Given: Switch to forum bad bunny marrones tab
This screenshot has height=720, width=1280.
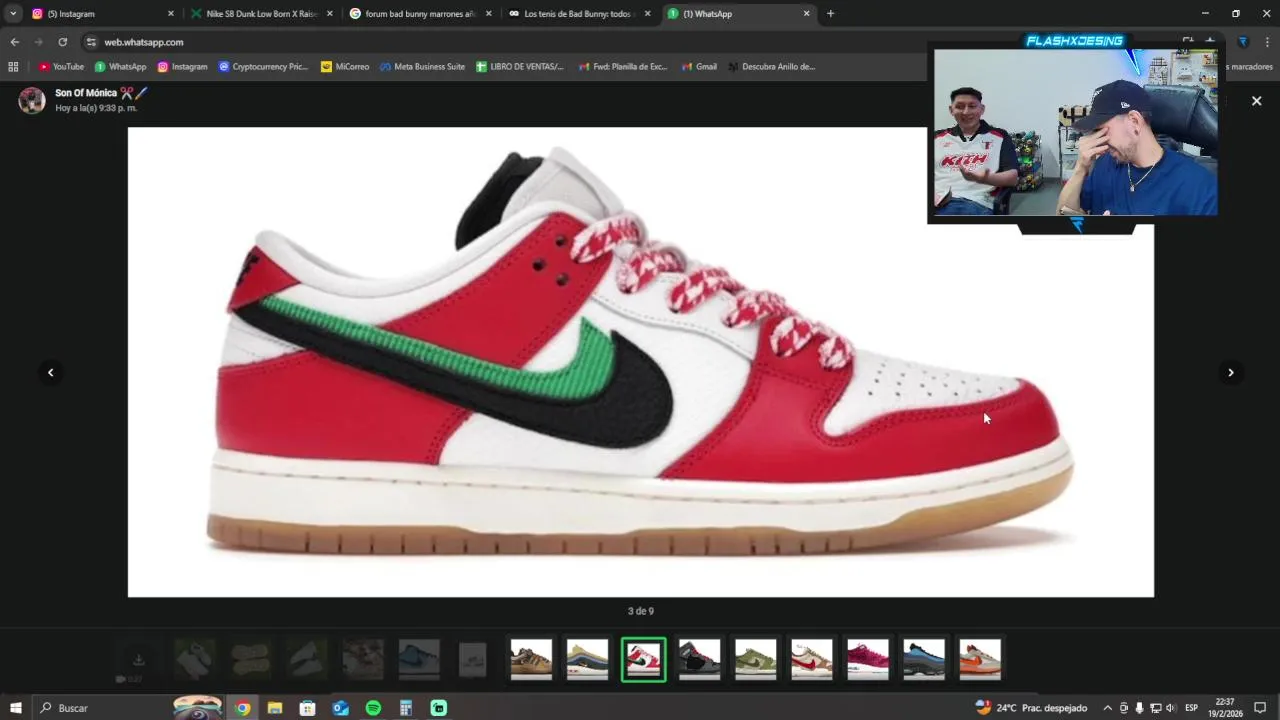Looking at the screenshot, I should tap(420, 14).
